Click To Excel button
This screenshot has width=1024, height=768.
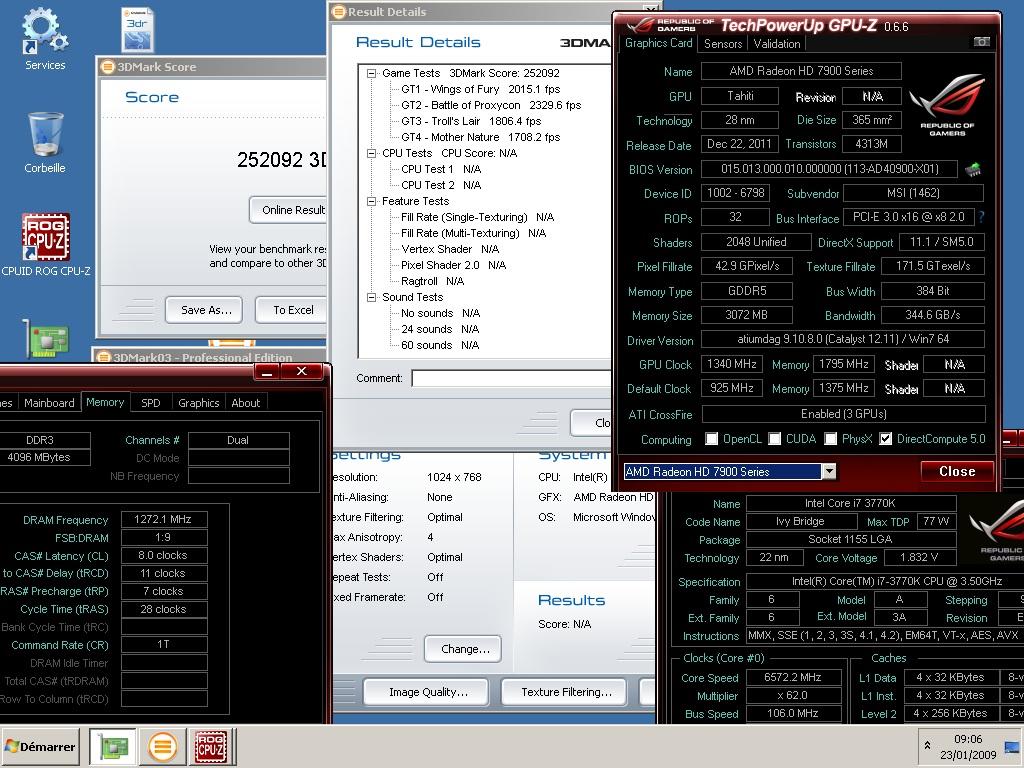point(291,310)
